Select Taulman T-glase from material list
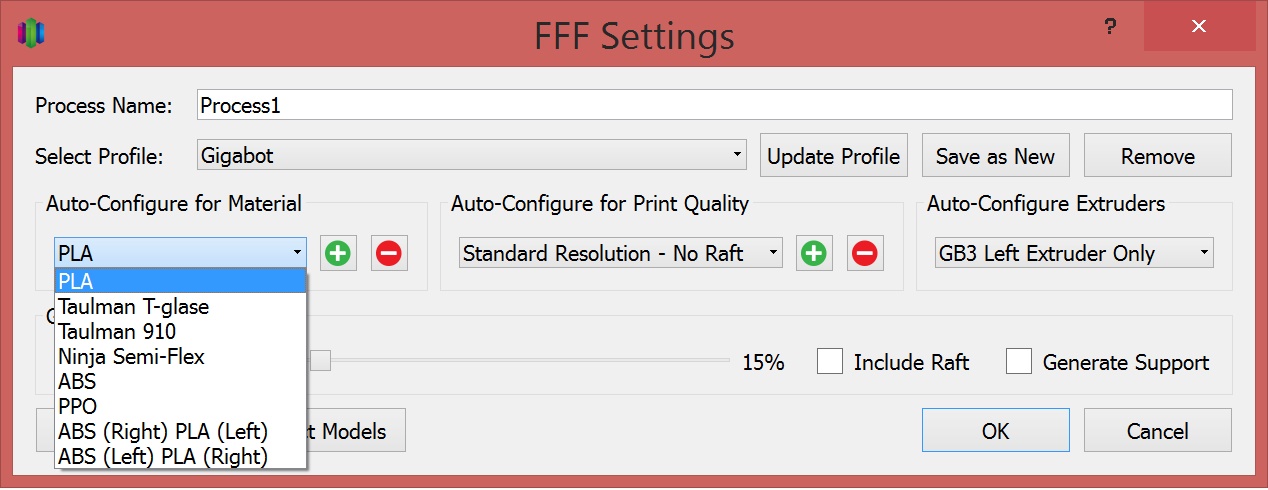The image size is (1268, 490). click(134, 306)
